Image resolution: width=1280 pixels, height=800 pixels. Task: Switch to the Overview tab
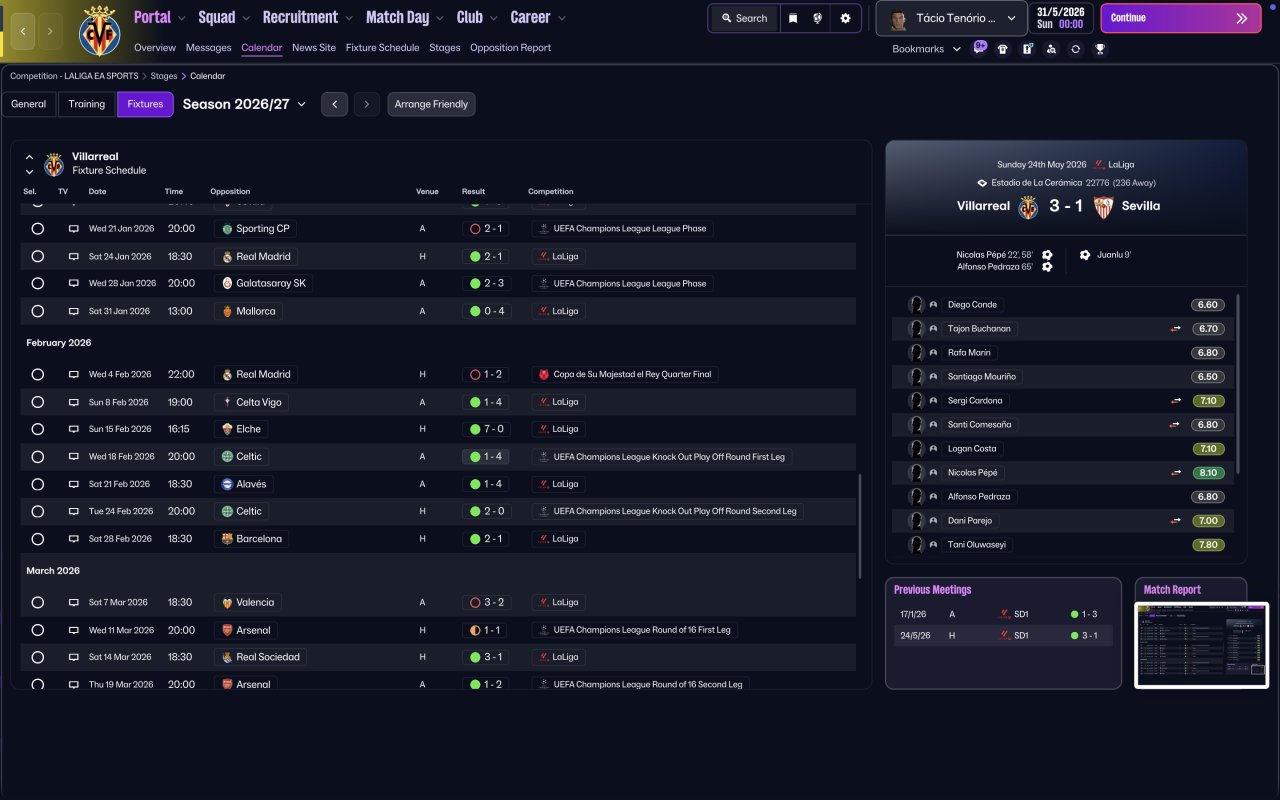155,48
